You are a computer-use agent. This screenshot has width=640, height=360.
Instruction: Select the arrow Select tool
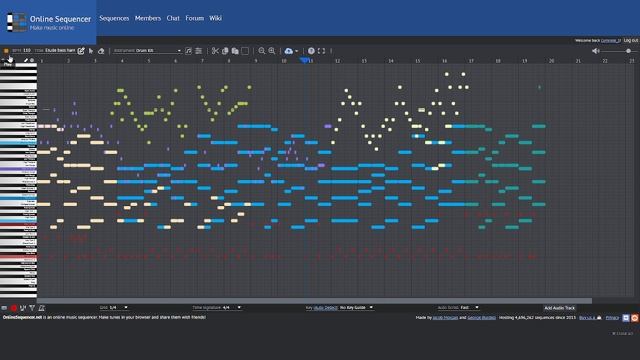click(x=91, y=51)
